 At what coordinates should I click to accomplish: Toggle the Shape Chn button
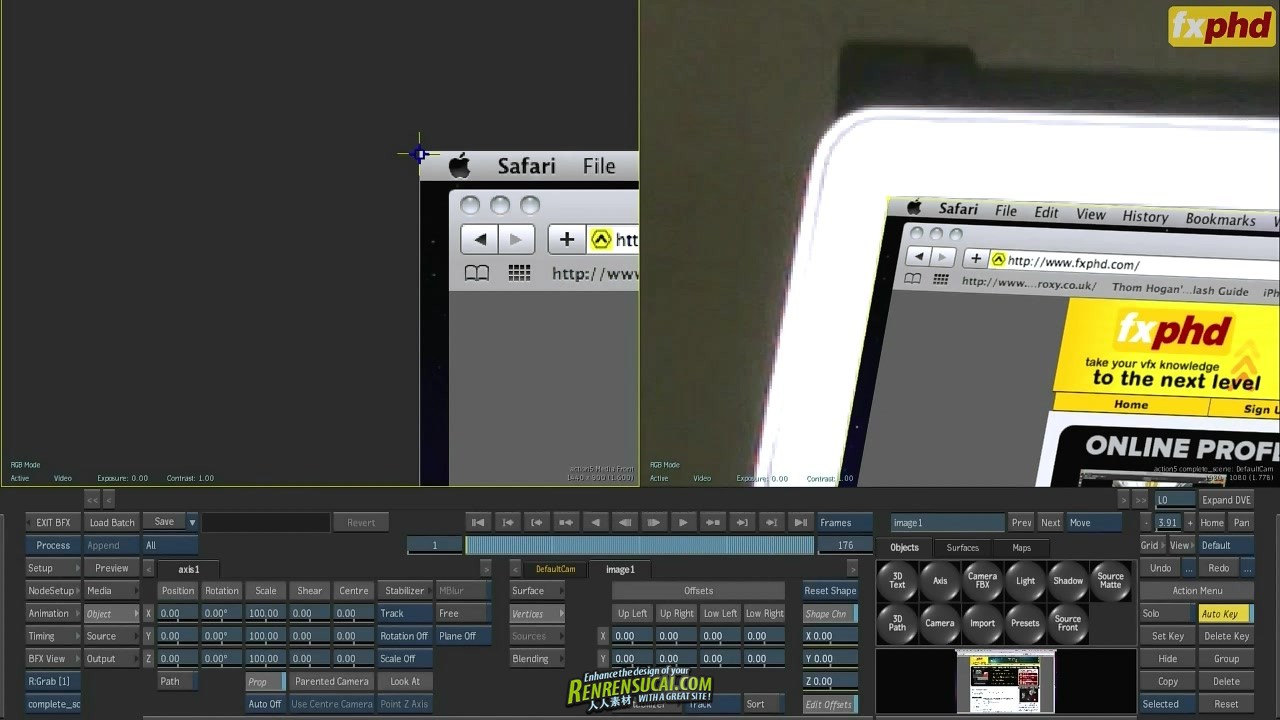click(x=830, y=614)
